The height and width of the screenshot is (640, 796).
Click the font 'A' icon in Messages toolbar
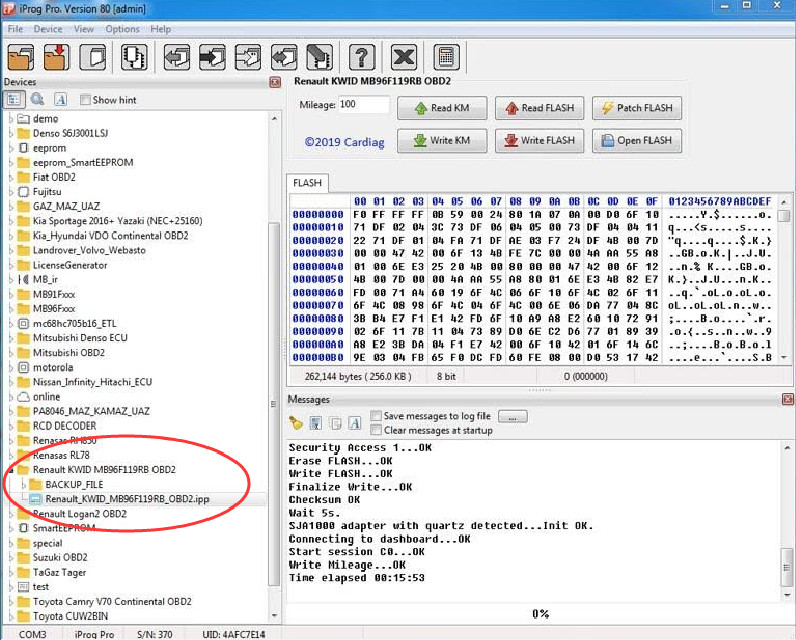[355, 422]
